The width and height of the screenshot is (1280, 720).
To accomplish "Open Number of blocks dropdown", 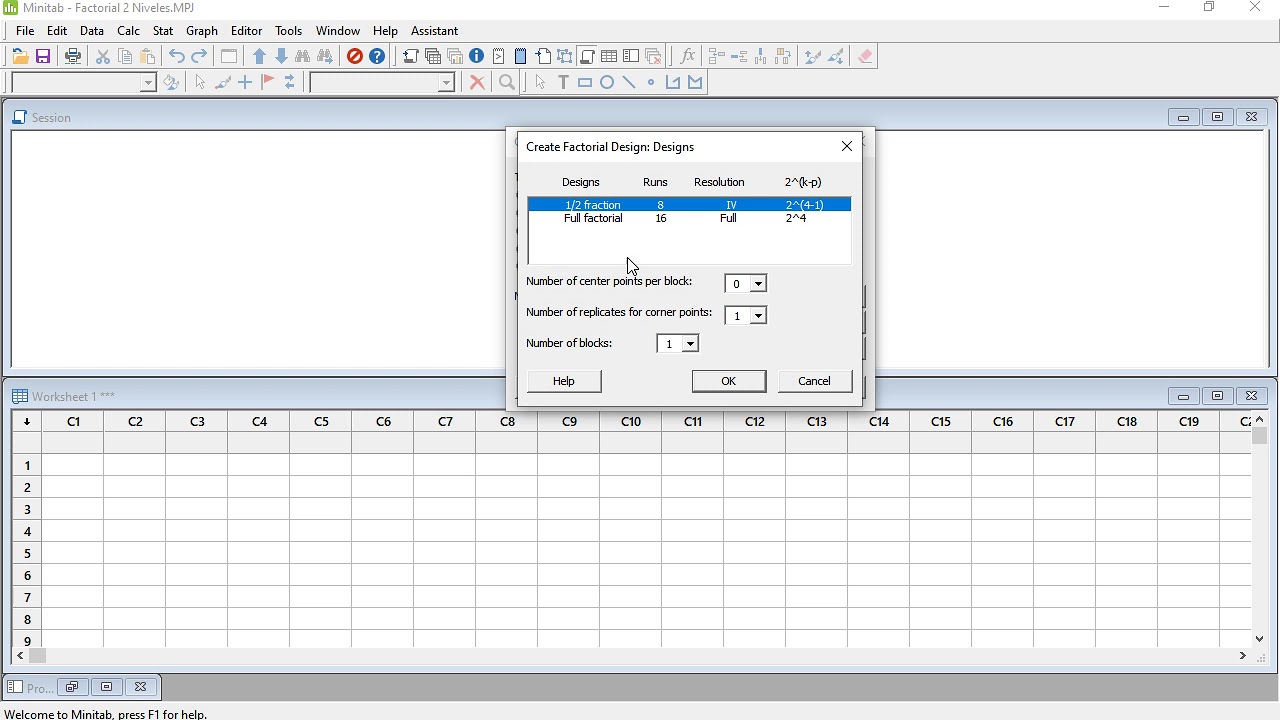I will click(691, 345).
